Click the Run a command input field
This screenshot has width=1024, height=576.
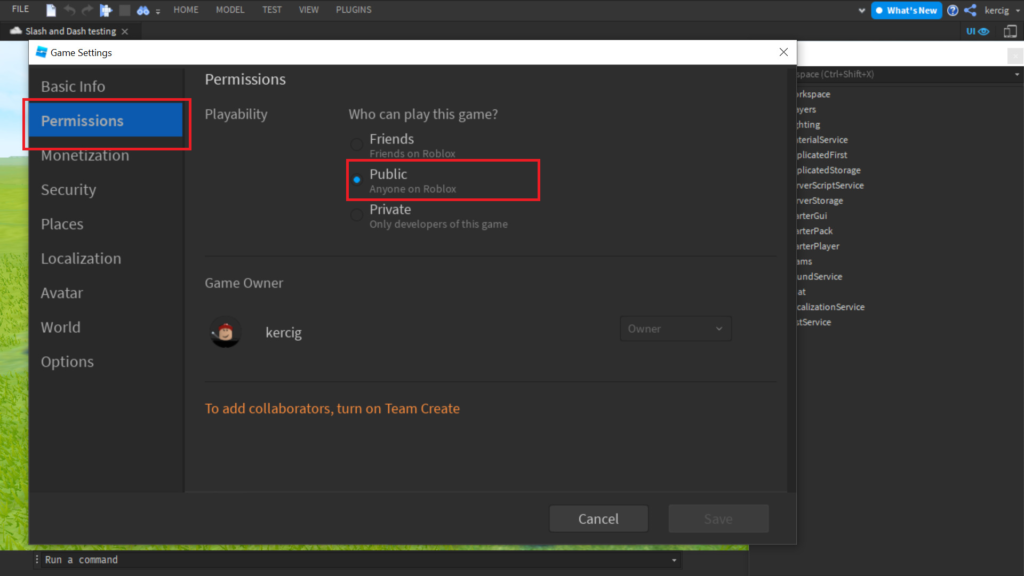(356, 560)
